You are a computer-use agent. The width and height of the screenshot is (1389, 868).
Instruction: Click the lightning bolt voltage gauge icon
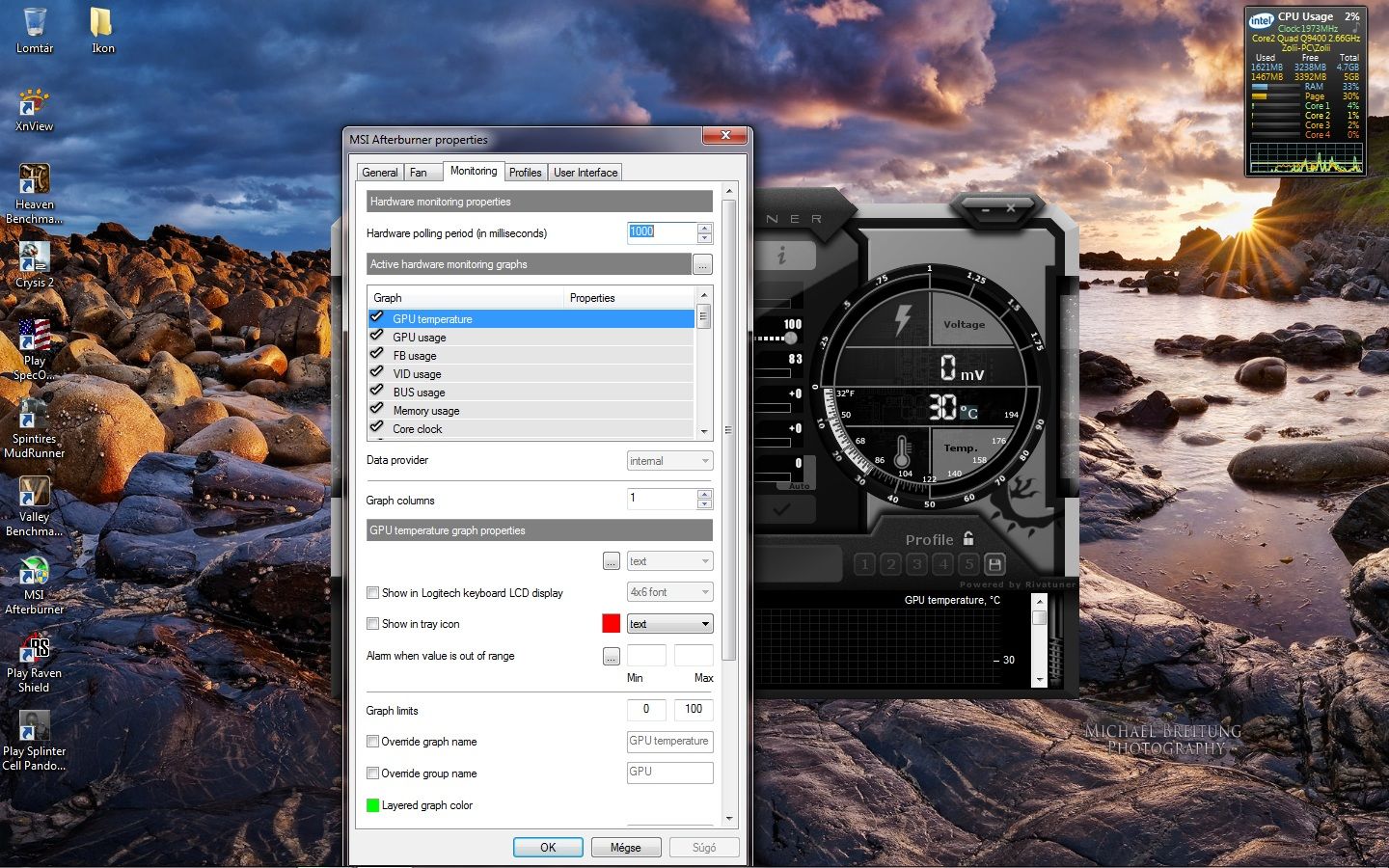(903, 319)
